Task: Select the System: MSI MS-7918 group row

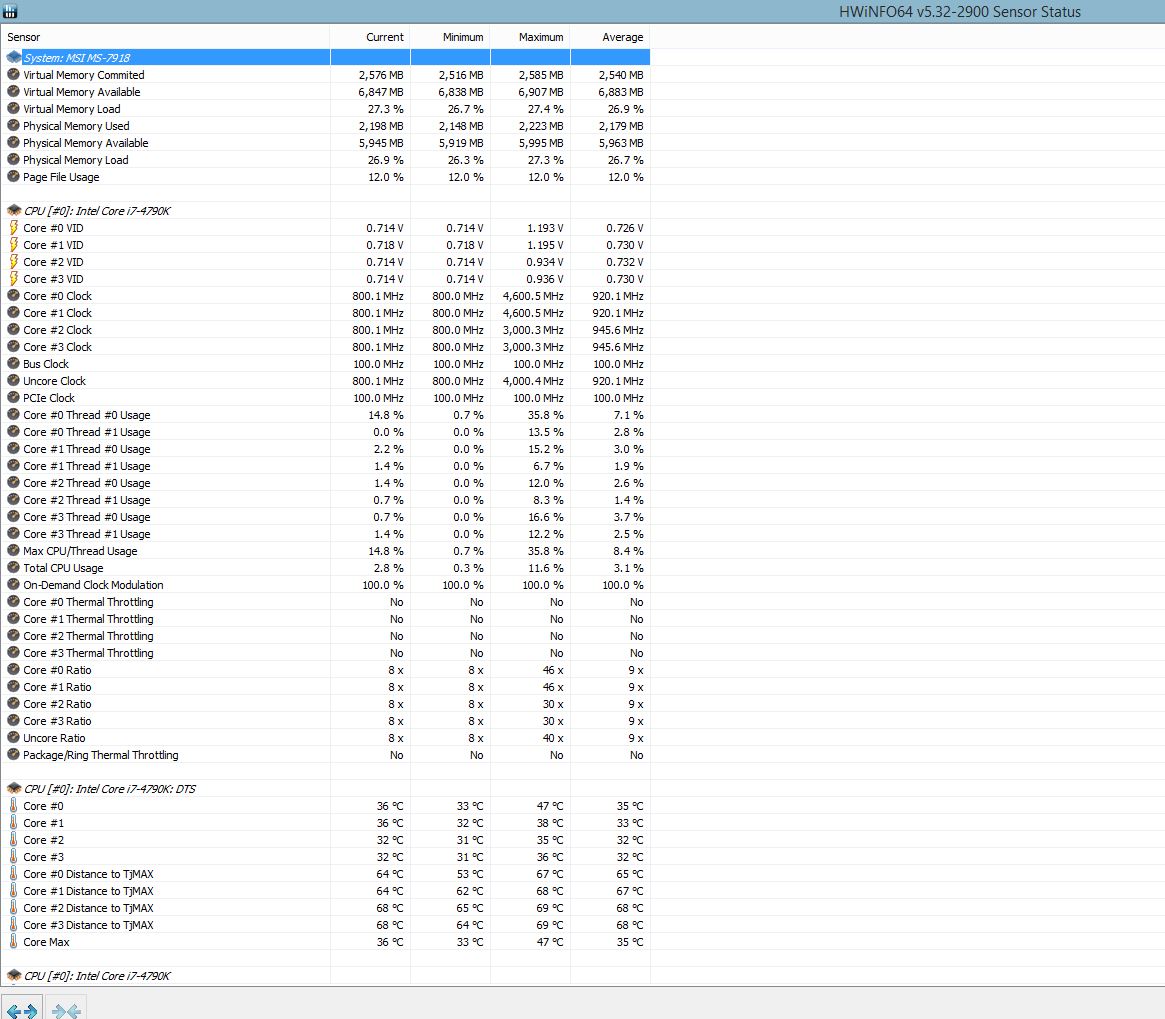Action: (x=325, y=57)
